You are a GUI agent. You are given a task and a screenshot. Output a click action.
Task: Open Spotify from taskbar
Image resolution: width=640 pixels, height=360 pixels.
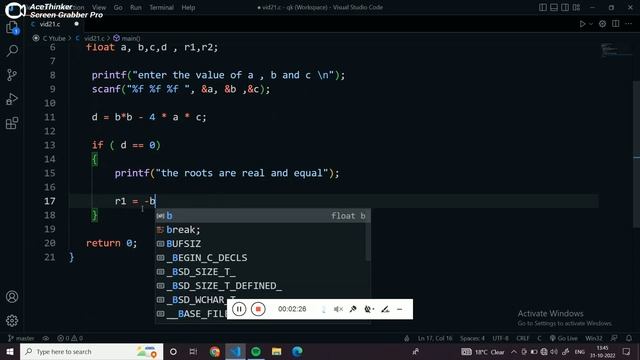click(256, 351)
